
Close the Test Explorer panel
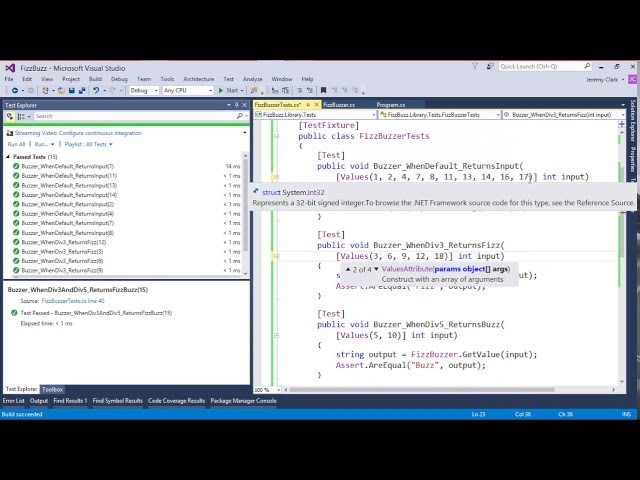click(244, 105)
